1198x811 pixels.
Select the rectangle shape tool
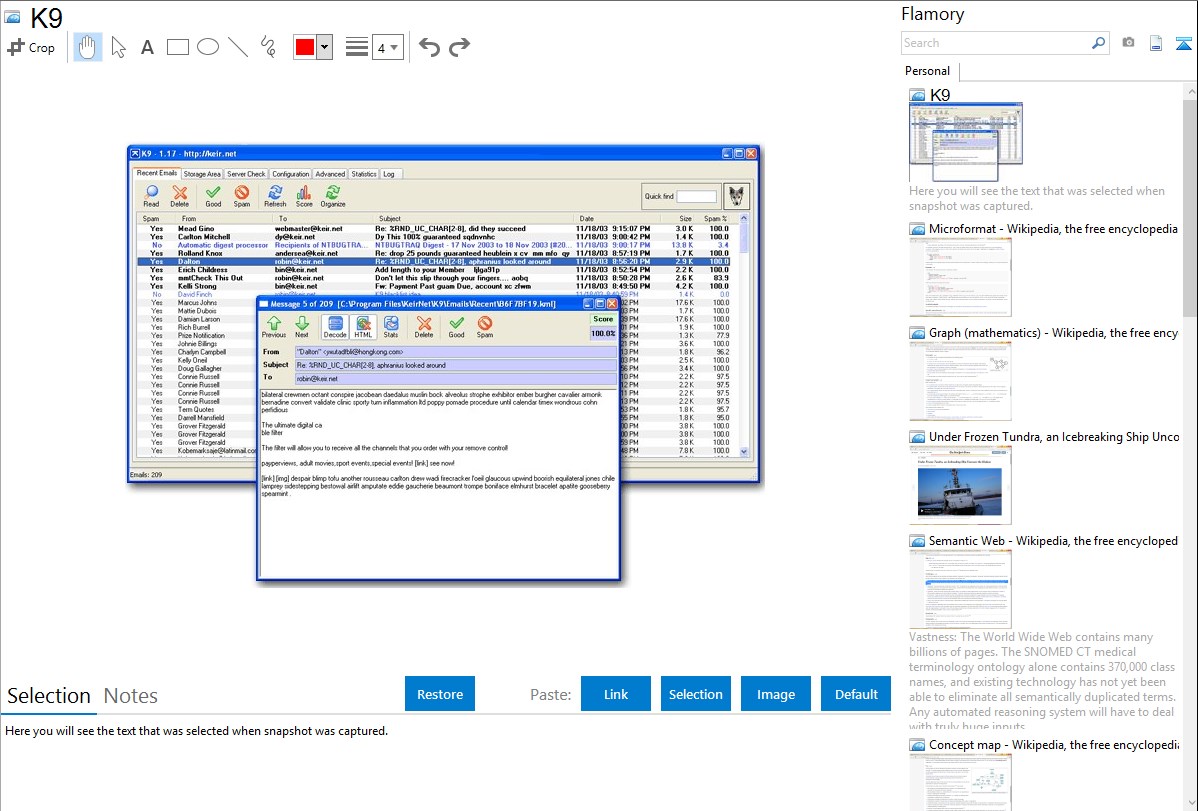tap(178, 47)
